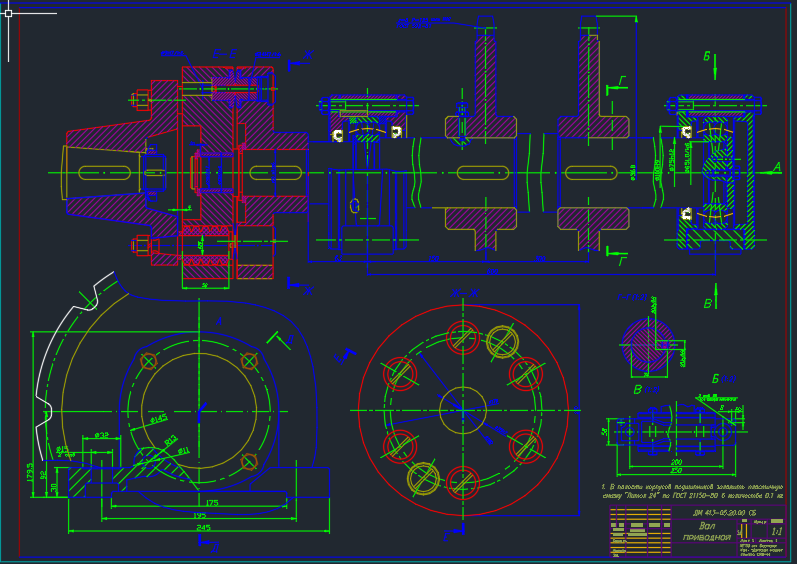Pick the 195 dimension text

pos(199,515)
